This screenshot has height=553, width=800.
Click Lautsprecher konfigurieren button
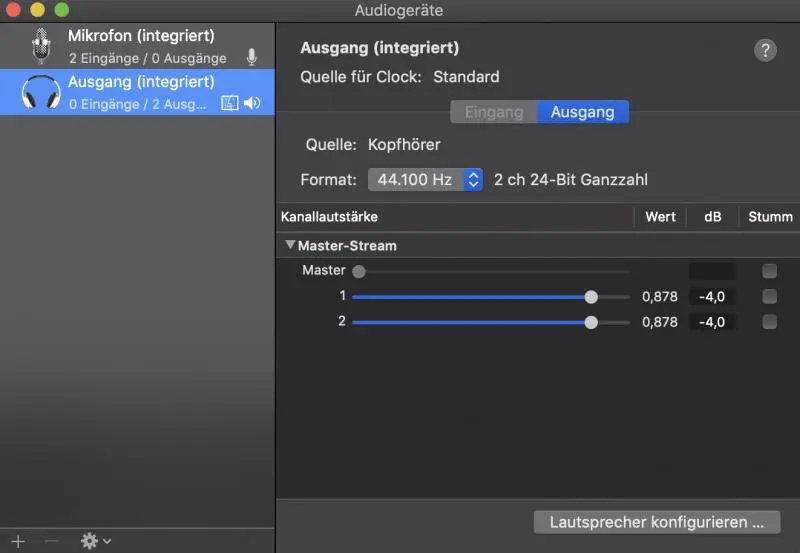pos(657,522)
